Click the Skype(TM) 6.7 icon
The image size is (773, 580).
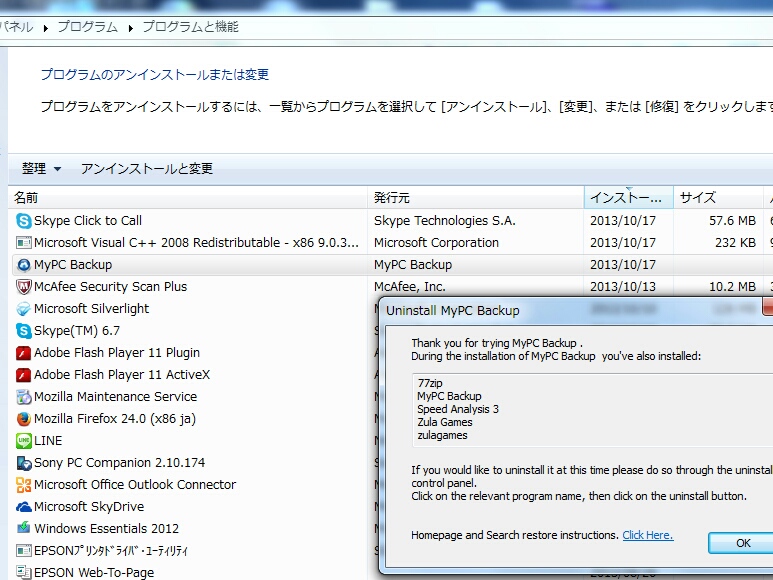[24, 331]
